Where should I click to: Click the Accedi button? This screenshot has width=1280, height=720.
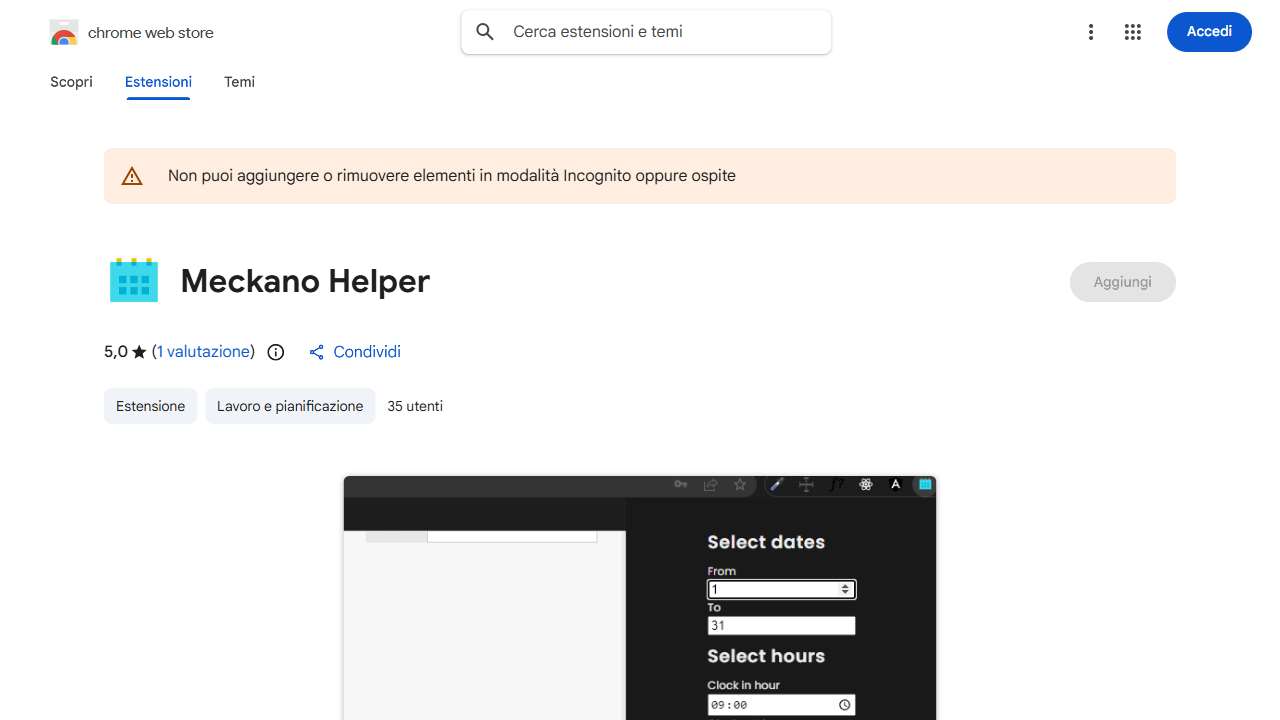(x=1209, y=31)
